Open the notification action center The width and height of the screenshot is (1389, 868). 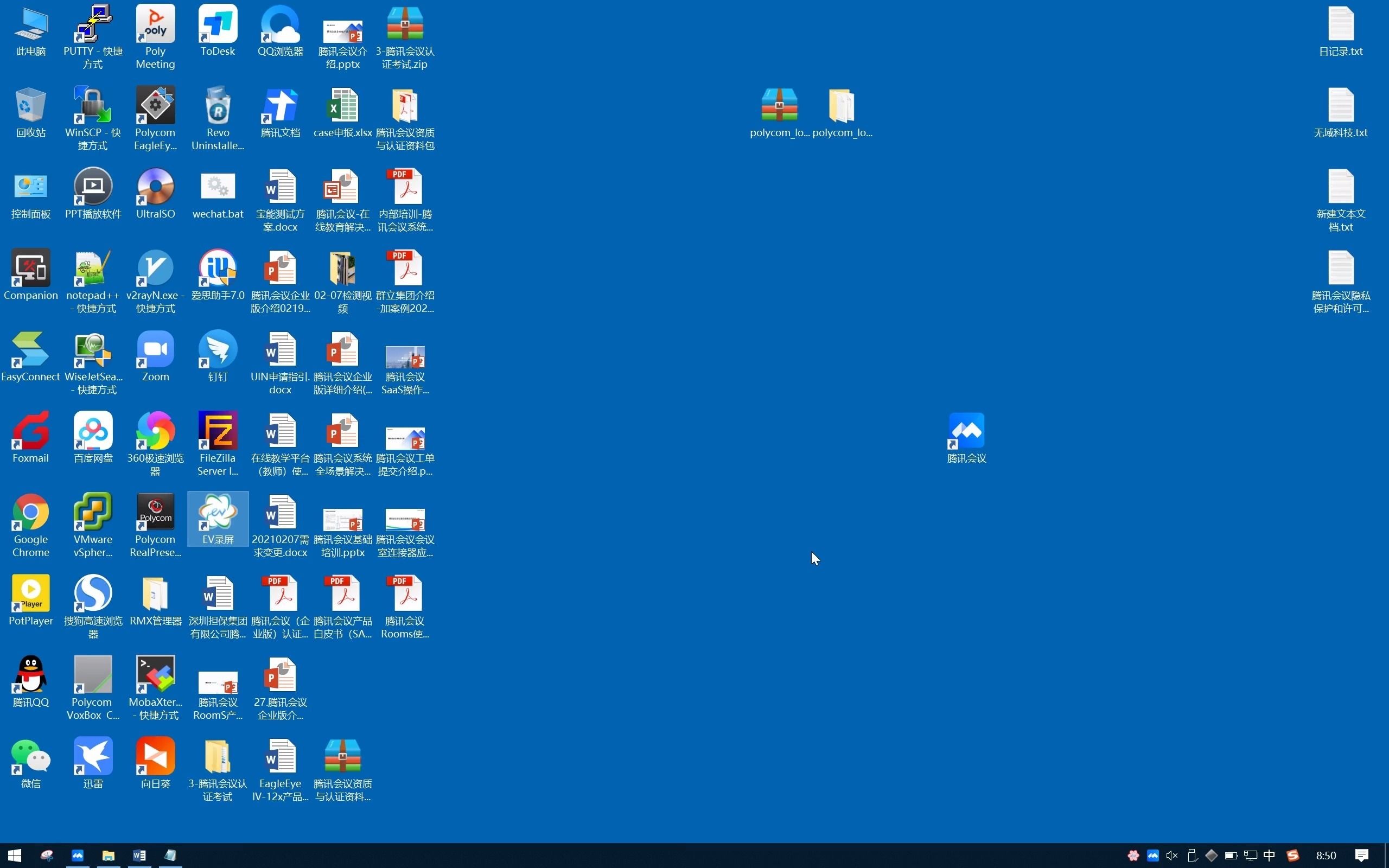pyautogui.click(x=1361, y=856)
